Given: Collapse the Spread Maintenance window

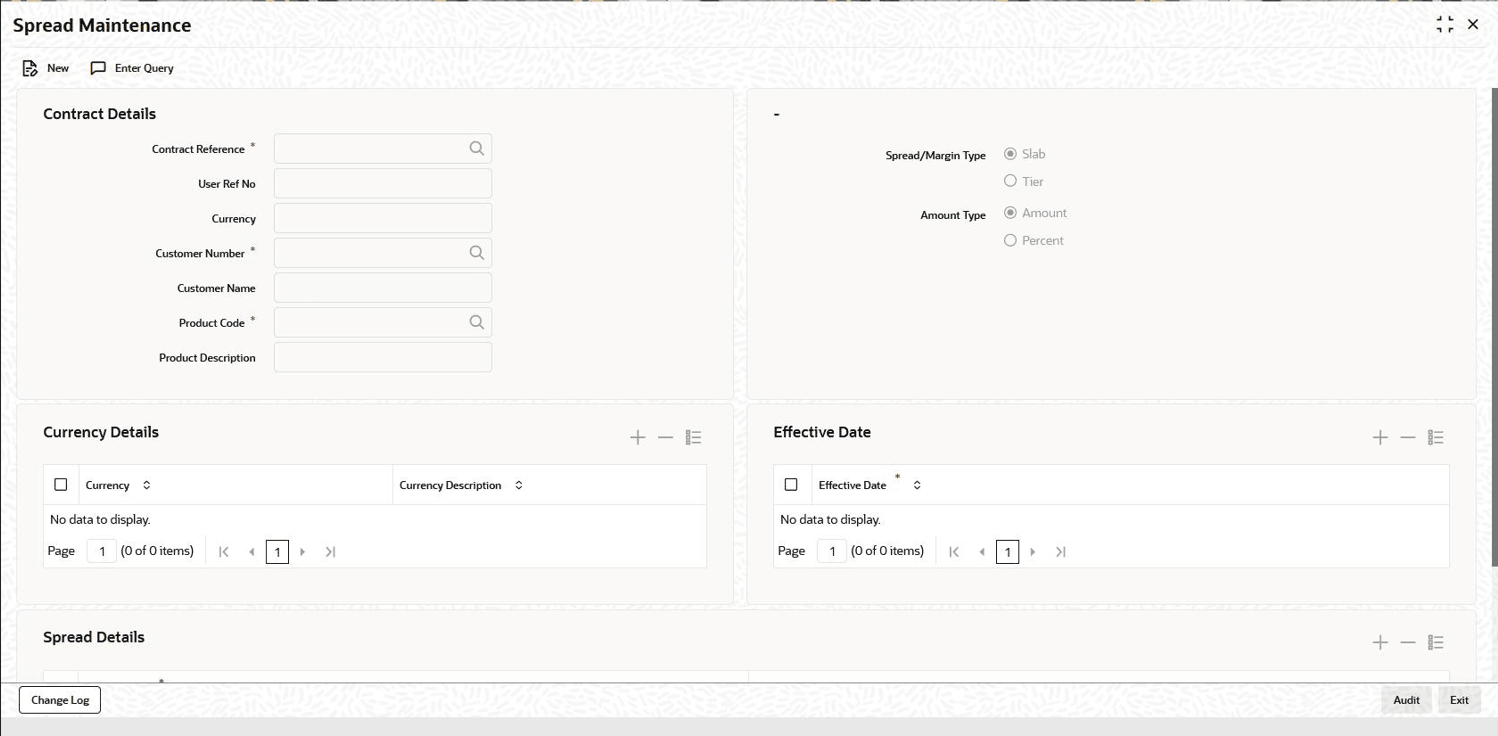Looking at the screenshot, I should point(1445,25).
